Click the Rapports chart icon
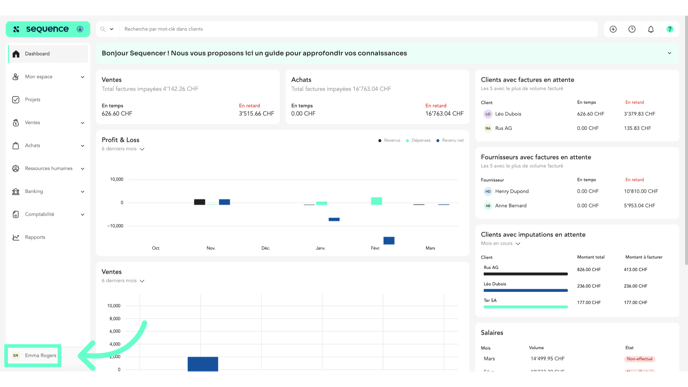 click(16, 237)
